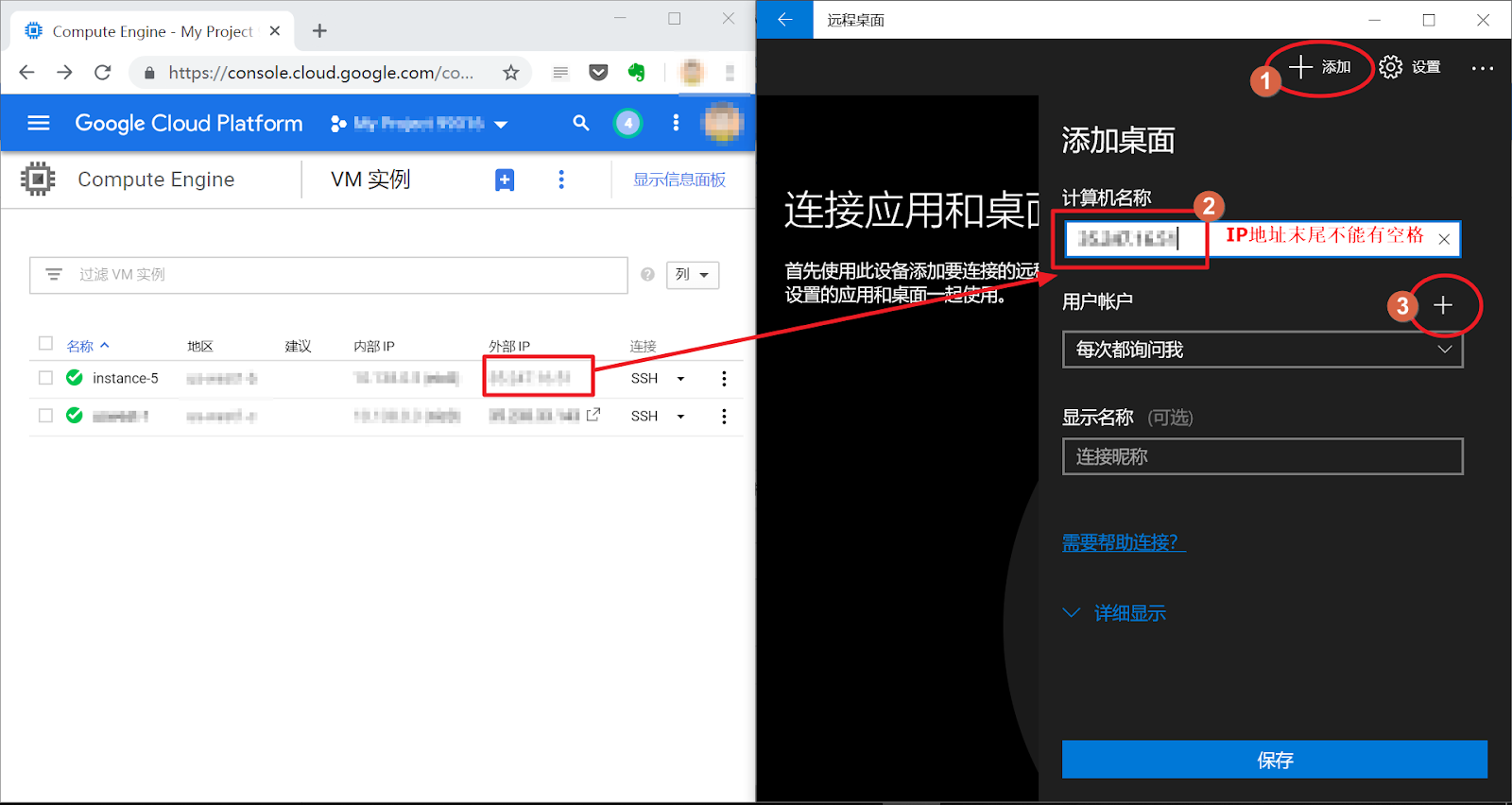Open the need help connecting link

1121,542
